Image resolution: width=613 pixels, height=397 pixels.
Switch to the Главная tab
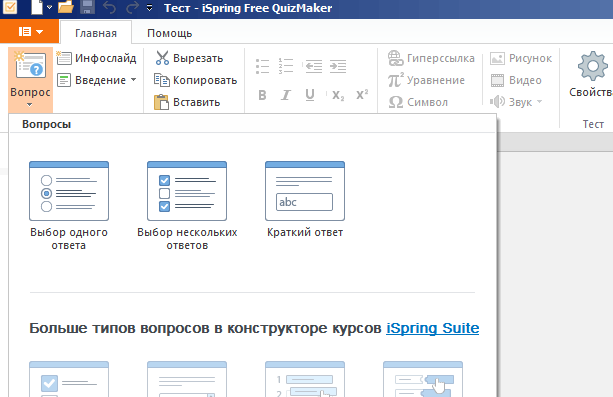(x=96, y=33)
